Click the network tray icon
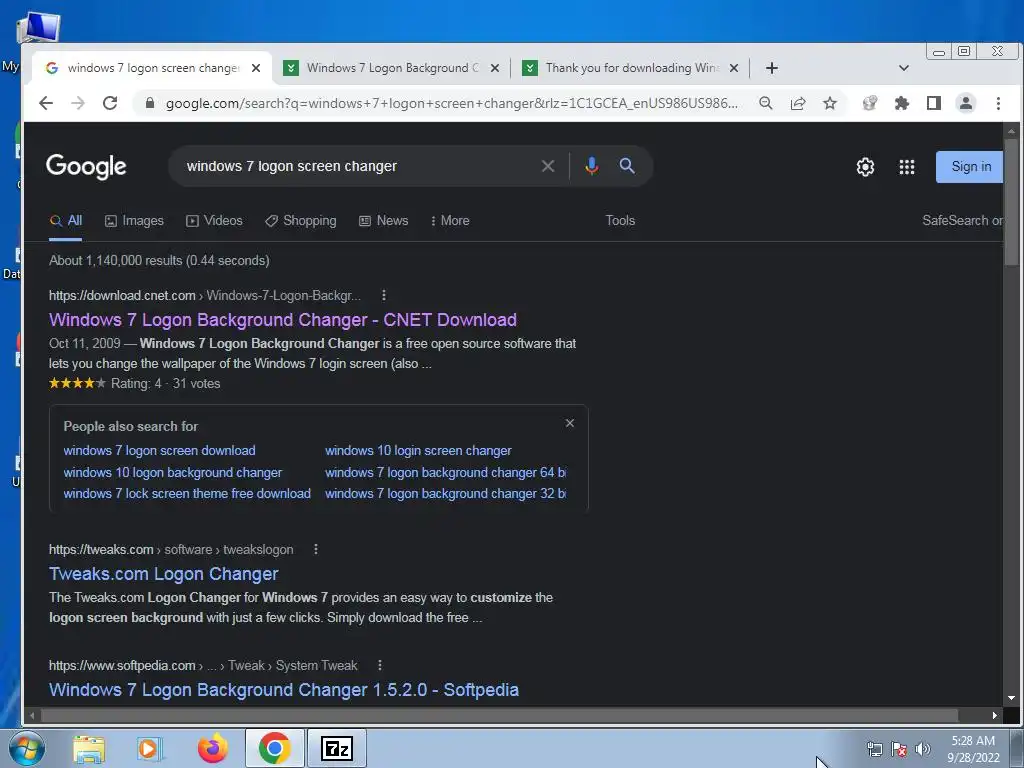Image resolution: width=1024 pixels, height=768 pixels. point(874,749)
